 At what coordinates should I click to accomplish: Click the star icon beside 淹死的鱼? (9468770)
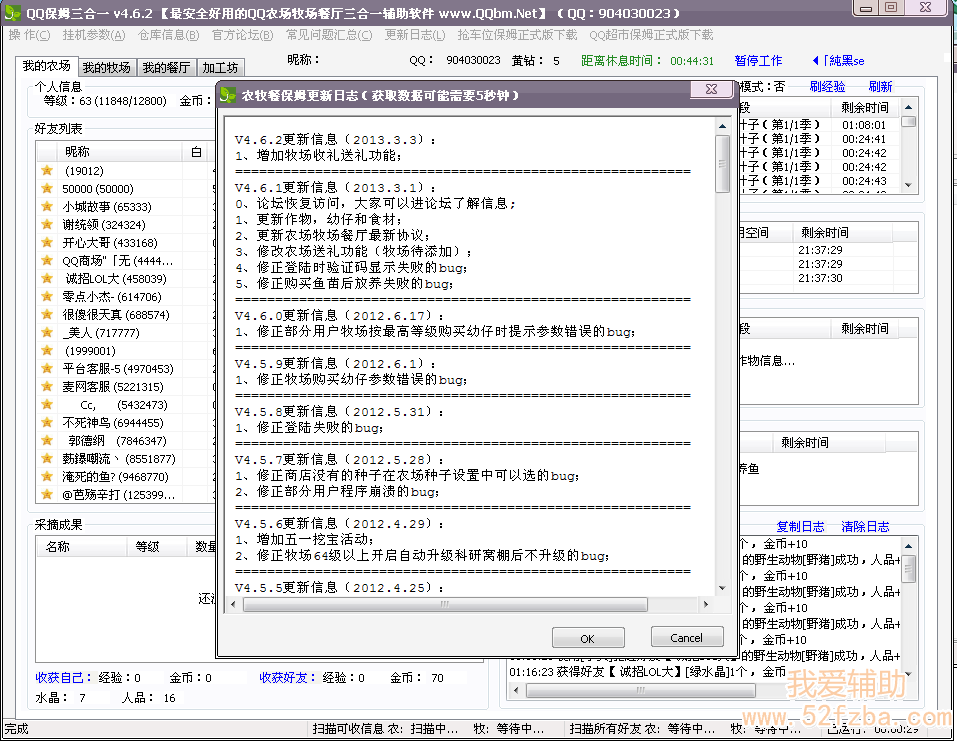(x=46, y=477)
